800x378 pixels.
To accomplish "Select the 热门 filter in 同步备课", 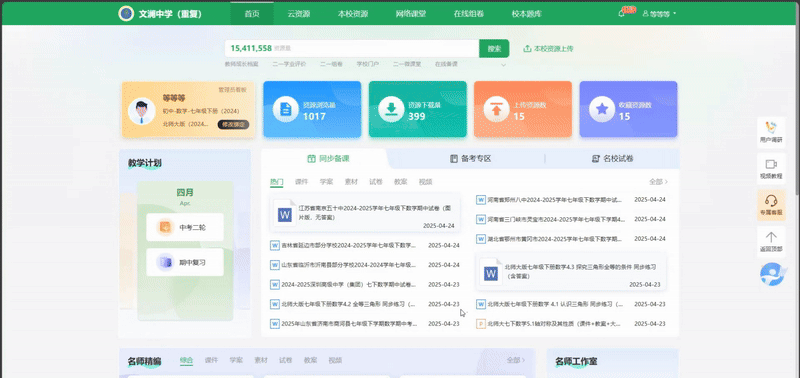I will [x=277, y=182].
